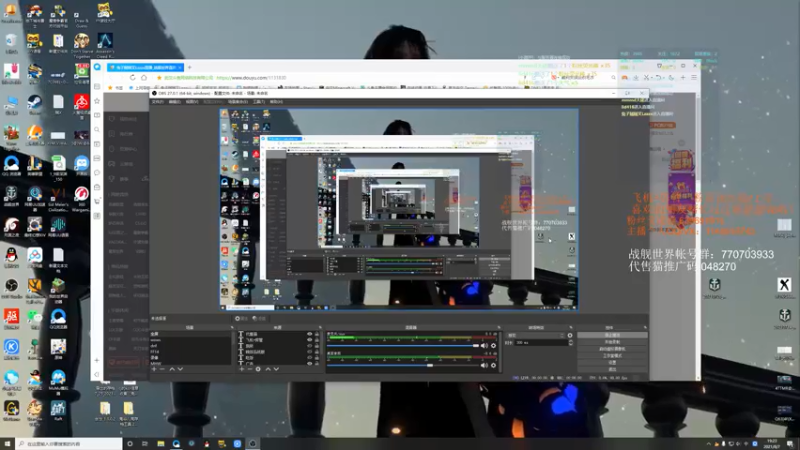
Task: Adjust transition duration spinner arrows
Action: (570, 342)
